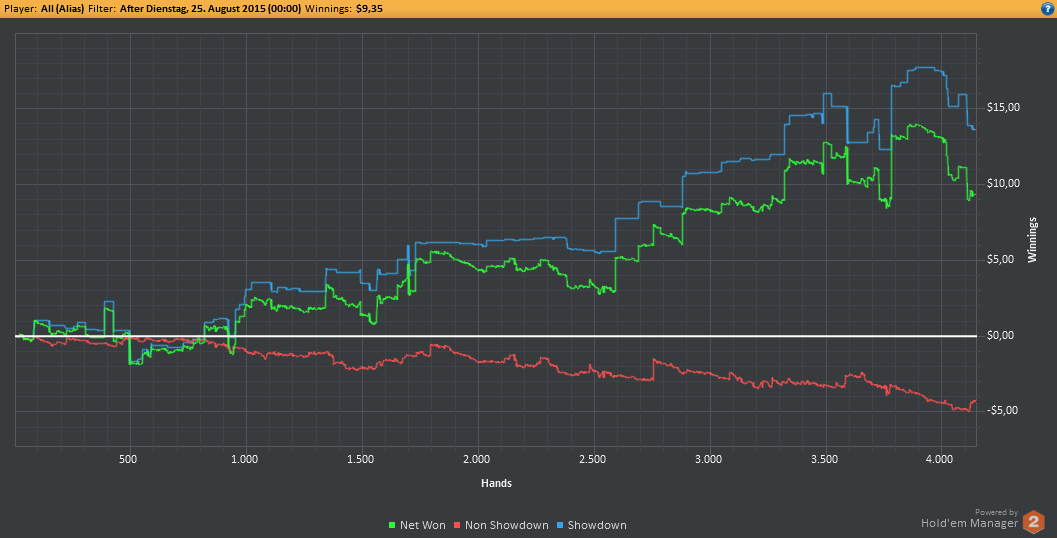This screenshot has width=1057, height=538.
Task: Click the $15,00 y-axis label
Action: [x=1003, y=107]
